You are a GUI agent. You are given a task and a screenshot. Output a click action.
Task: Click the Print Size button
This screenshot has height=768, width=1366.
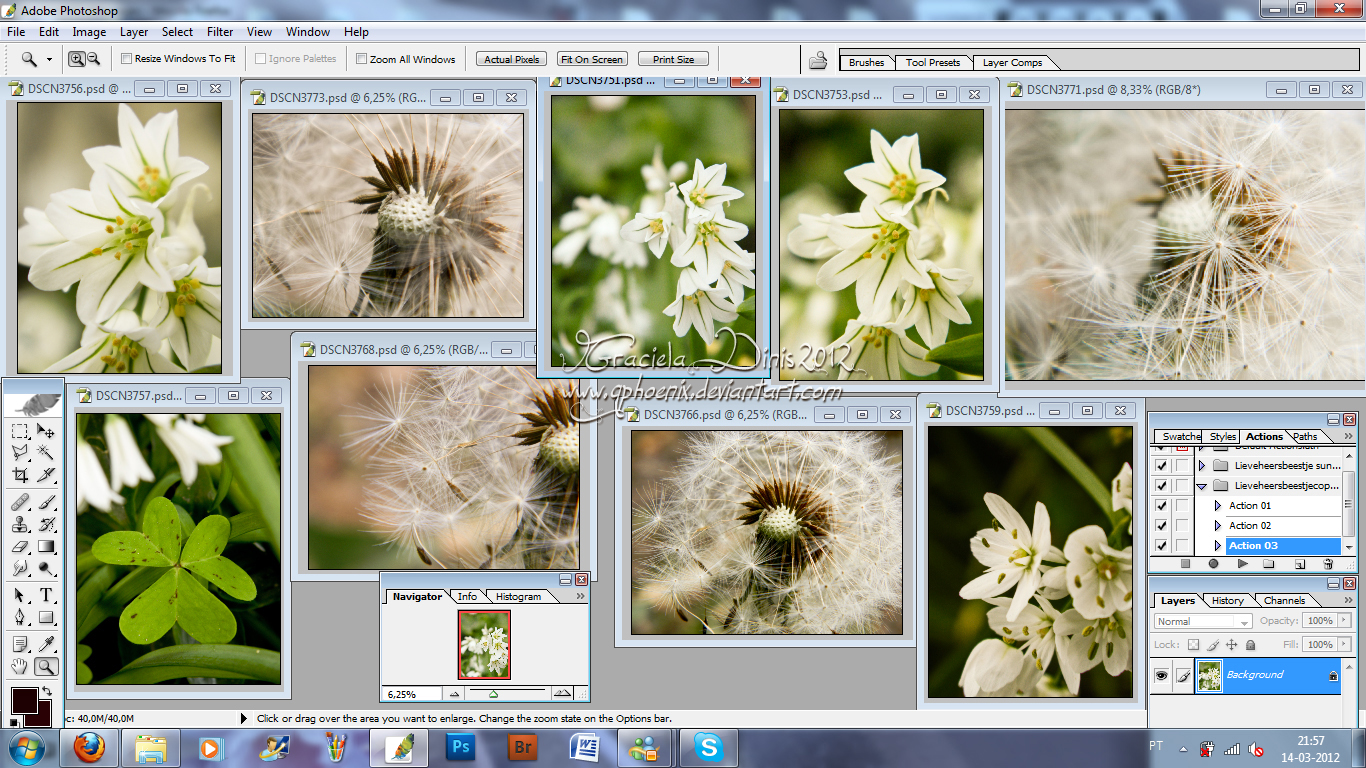[x=673, y=59]
